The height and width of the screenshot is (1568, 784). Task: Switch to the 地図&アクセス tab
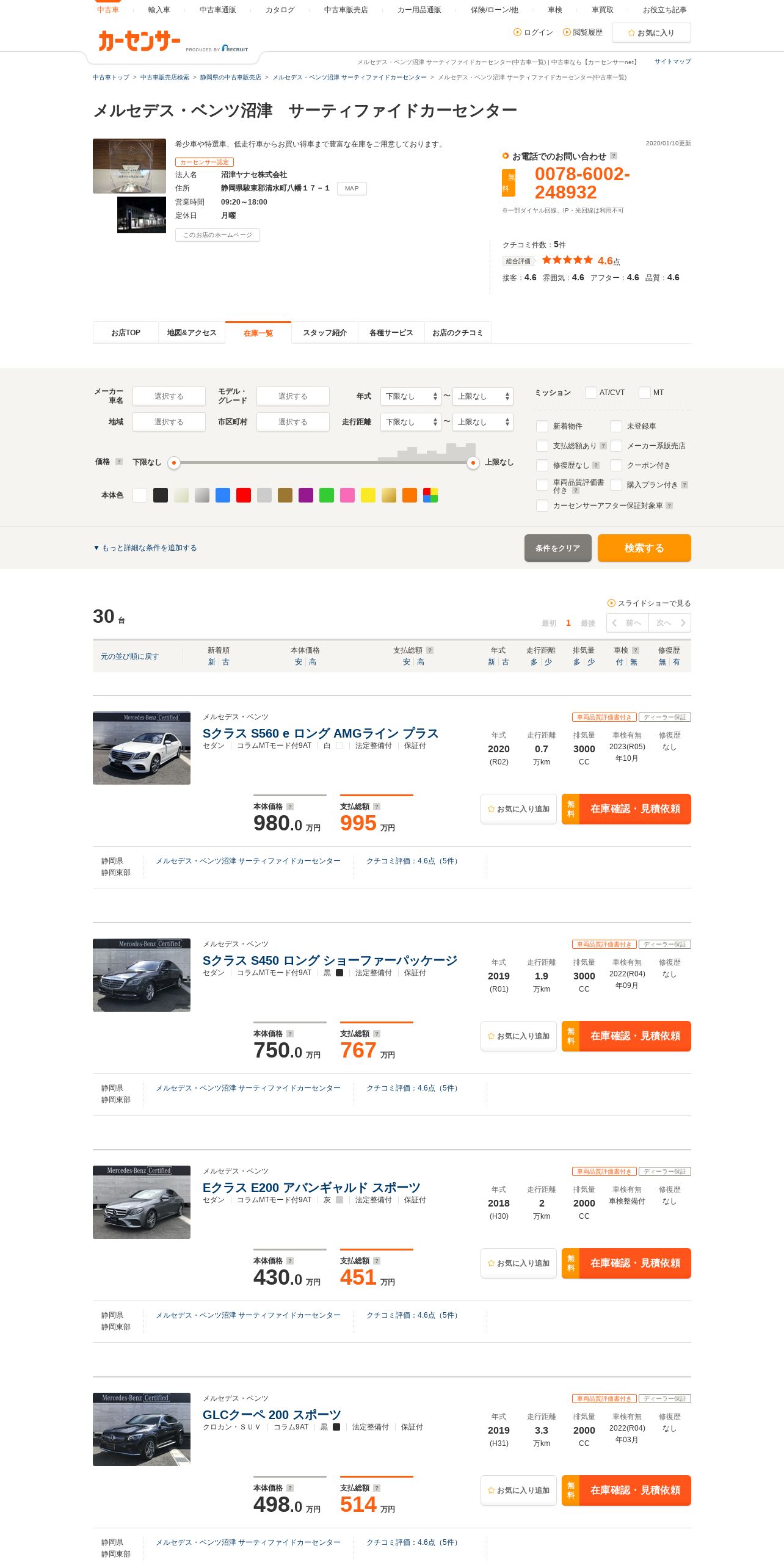pos(192,333)
